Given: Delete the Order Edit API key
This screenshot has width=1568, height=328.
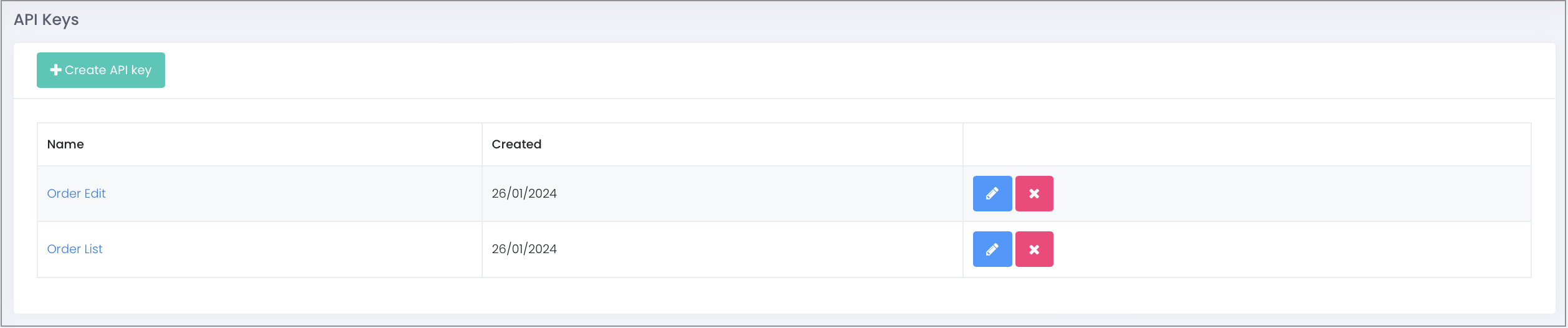Looking at the screenshot, I should [x=1034, y=194].
